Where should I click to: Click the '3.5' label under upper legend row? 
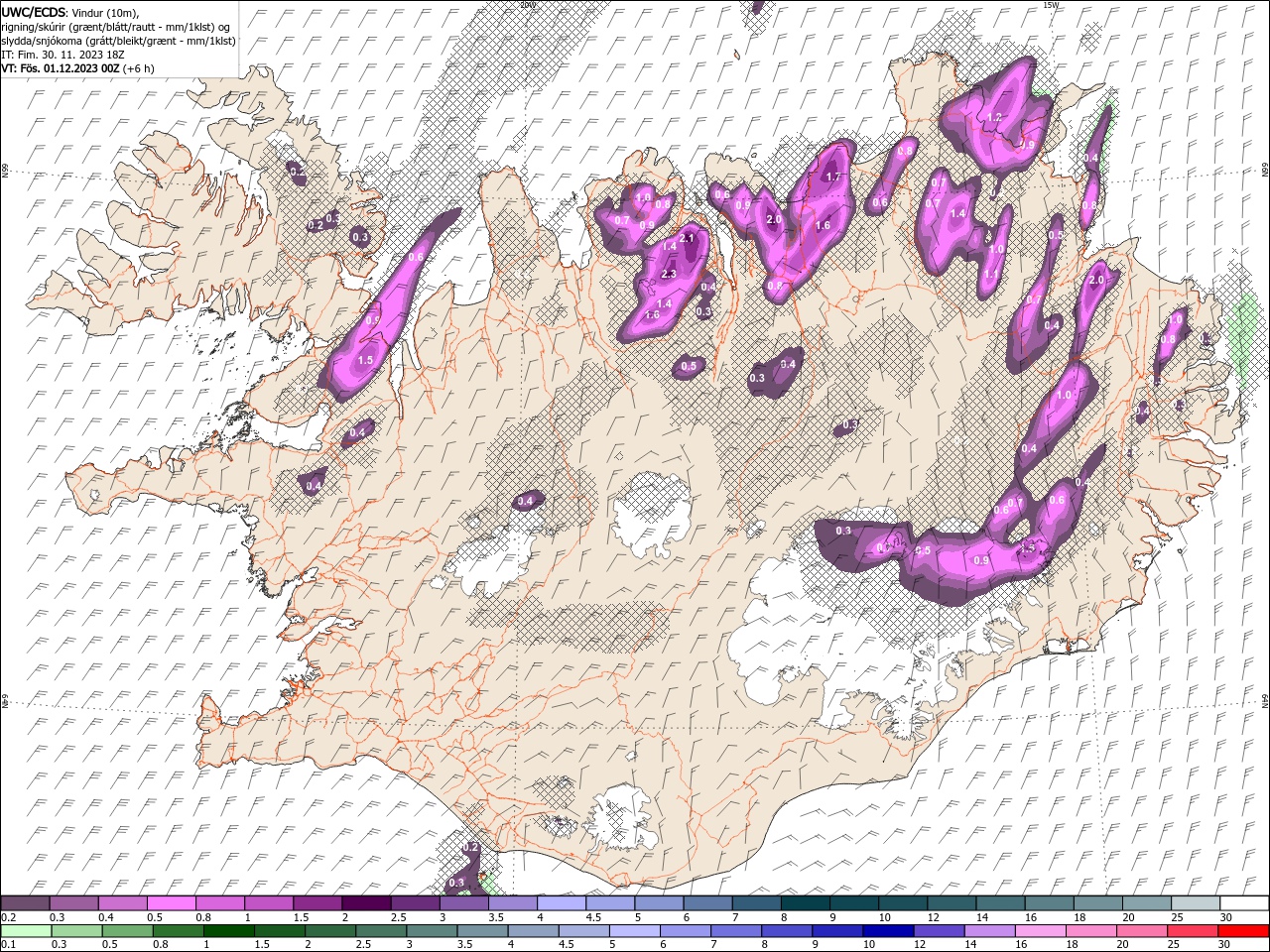point(495,918)
